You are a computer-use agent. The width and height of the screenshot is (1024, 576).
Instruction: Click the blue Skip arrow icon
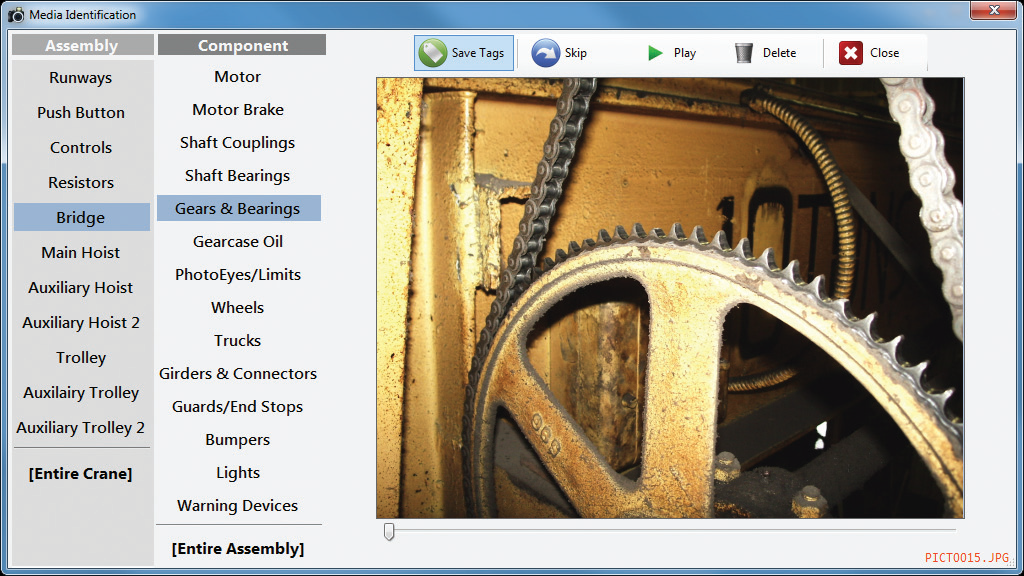point(545,53)
